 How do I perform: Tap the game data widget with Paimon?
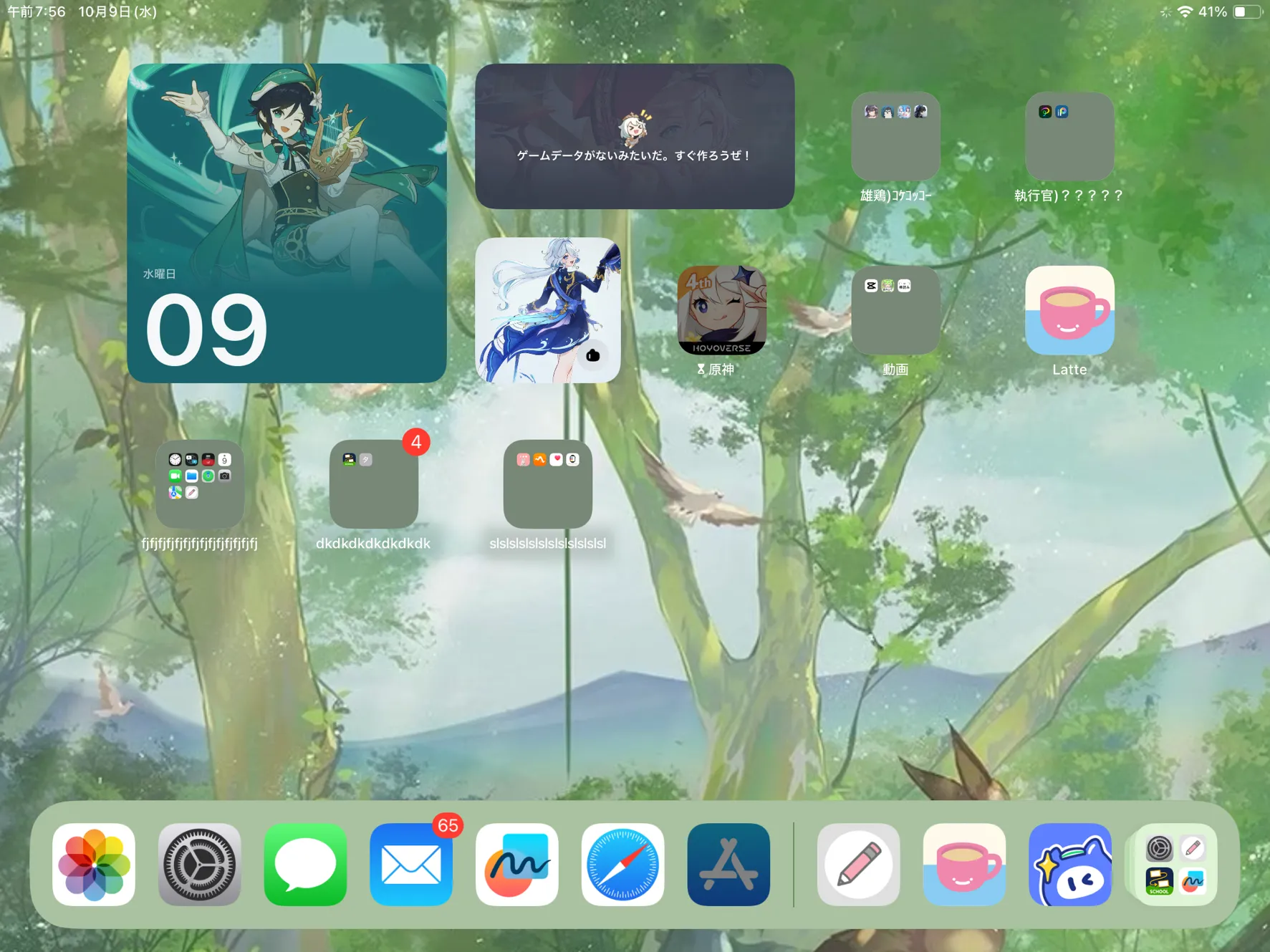click(x=635, y=136)
